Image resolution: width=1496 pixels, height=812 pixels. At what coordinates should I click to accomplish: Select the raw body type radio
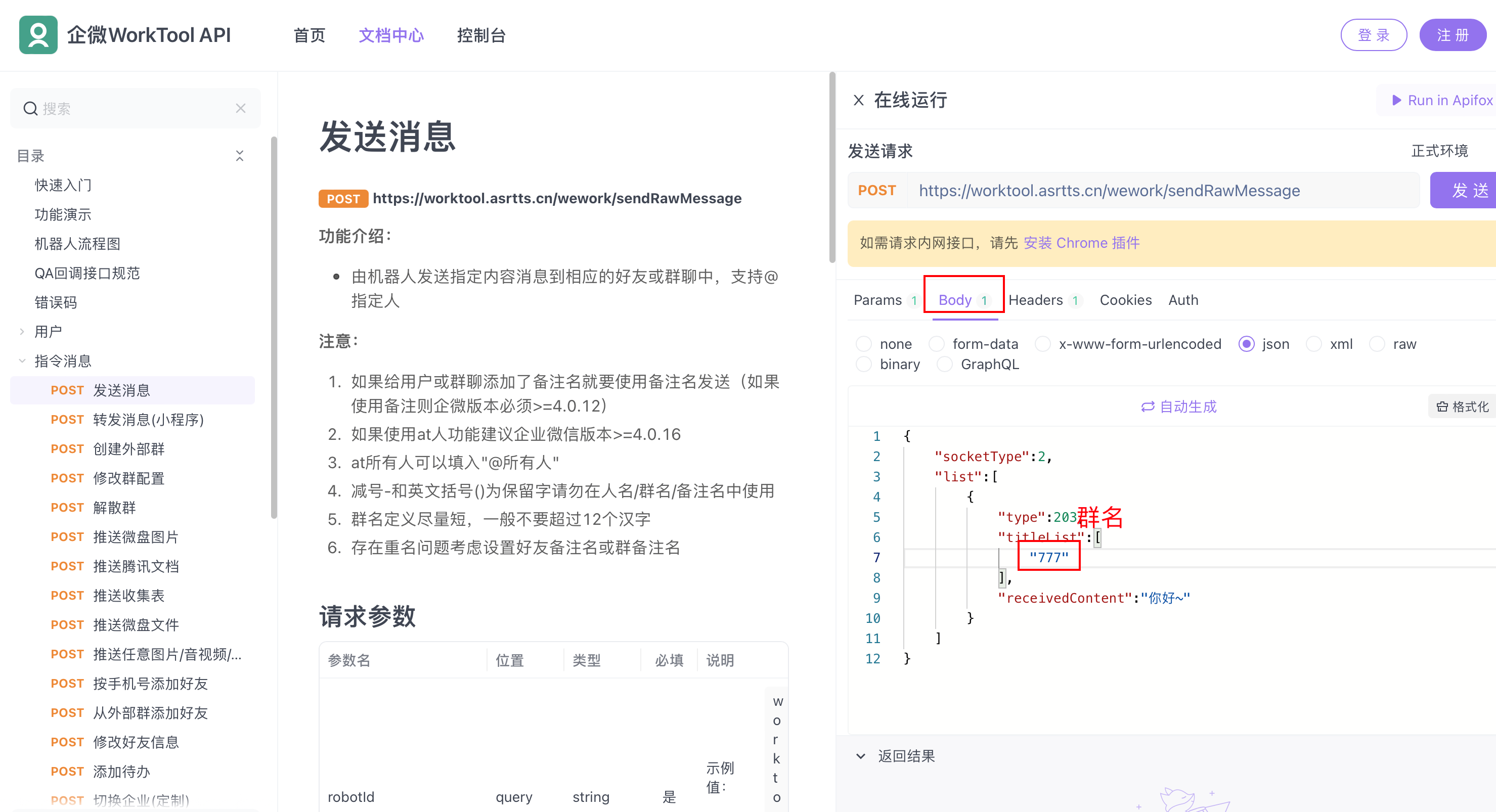tap(1377, 344)
